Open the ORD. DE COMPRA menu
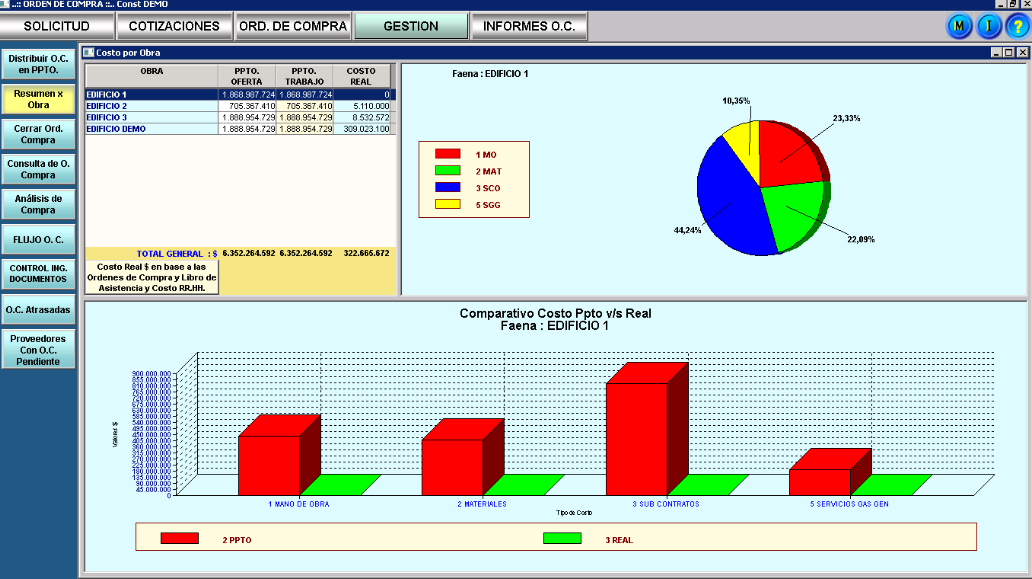The height and width of the screenshot is (579, 1032). [x=293, y=26]
